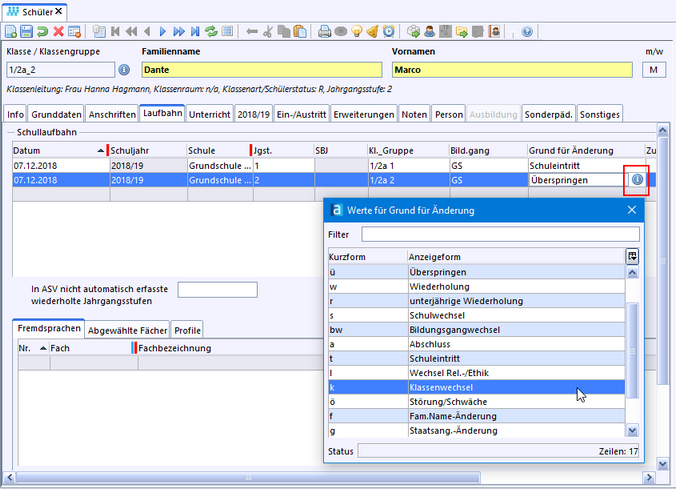Open help via blue question mark icon
This screenshot has width=676, height=489.
click(x=527, y=32)
